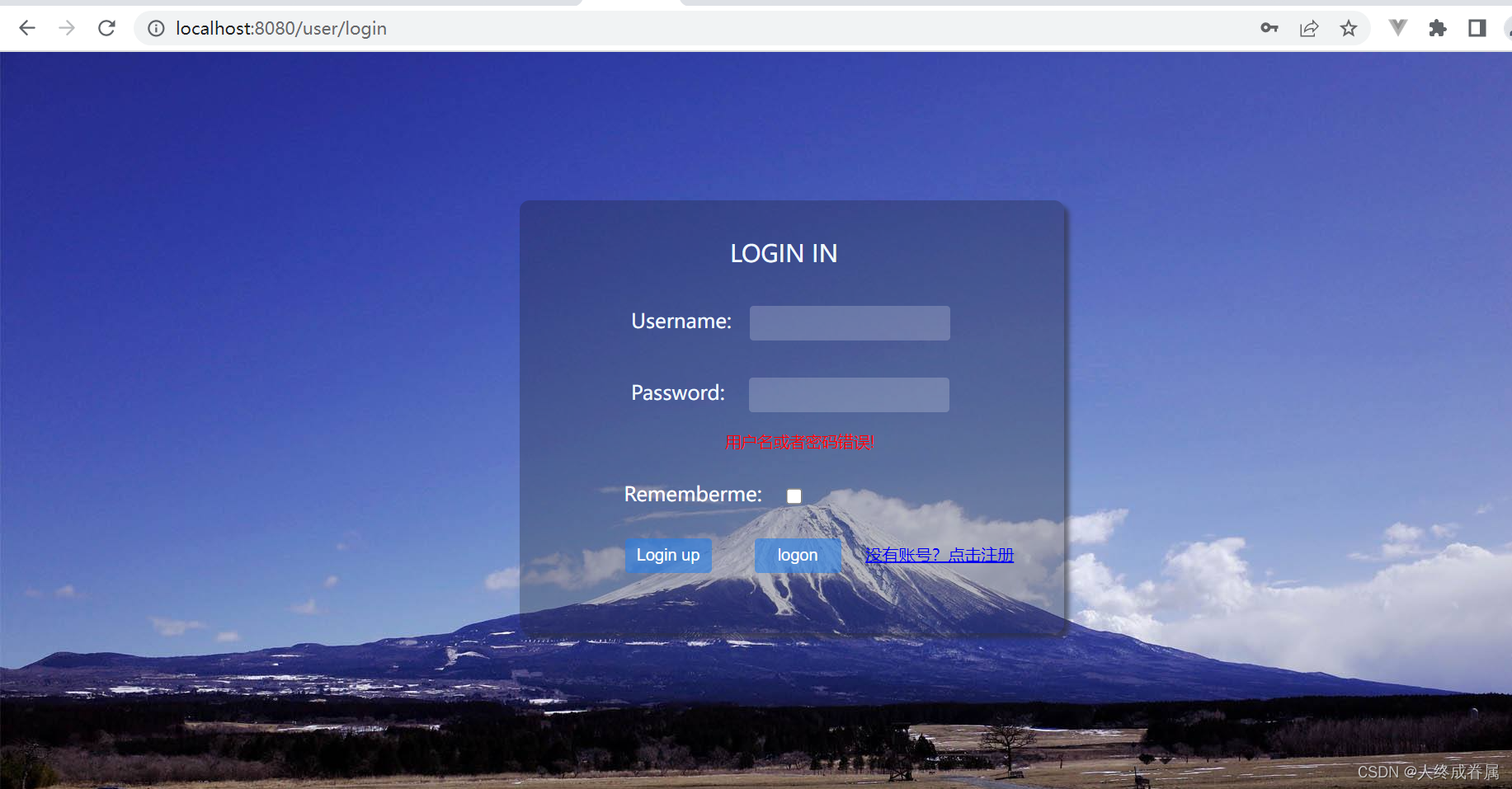This screenshot has height=789, width=1512.
Task: Click the Password: label
Action: tap(678, 393)
